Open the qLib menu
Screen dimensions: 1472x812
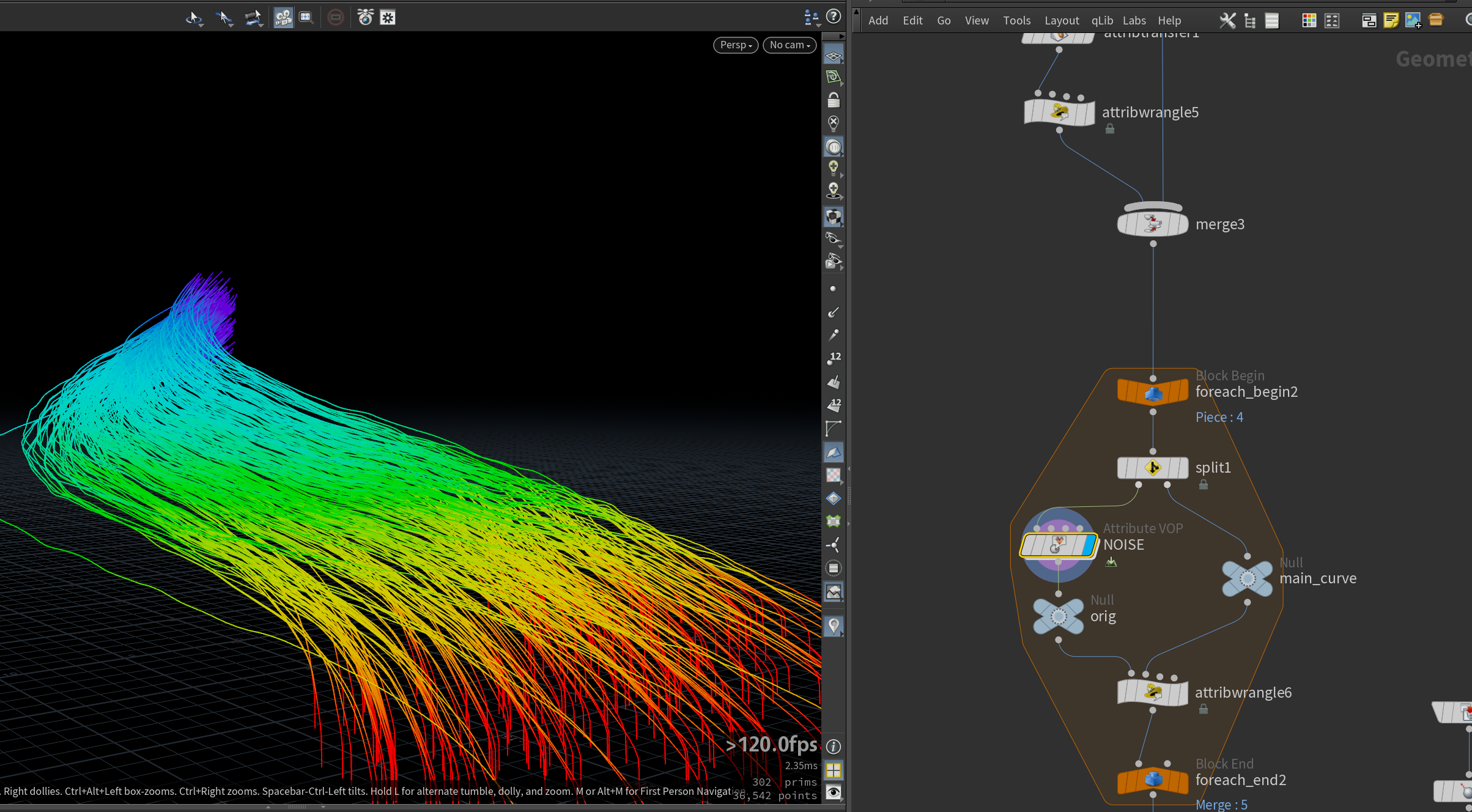[1102, 21]
